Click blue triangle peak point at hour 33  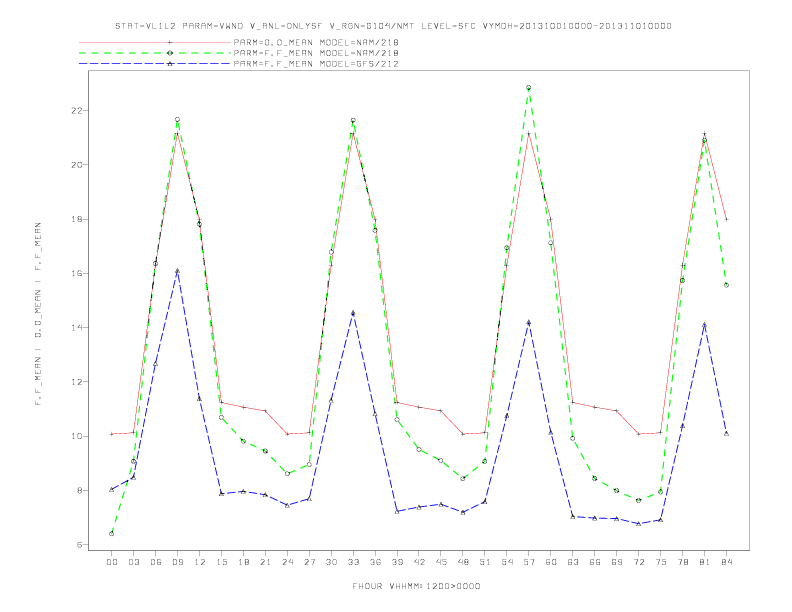[353, 313]
